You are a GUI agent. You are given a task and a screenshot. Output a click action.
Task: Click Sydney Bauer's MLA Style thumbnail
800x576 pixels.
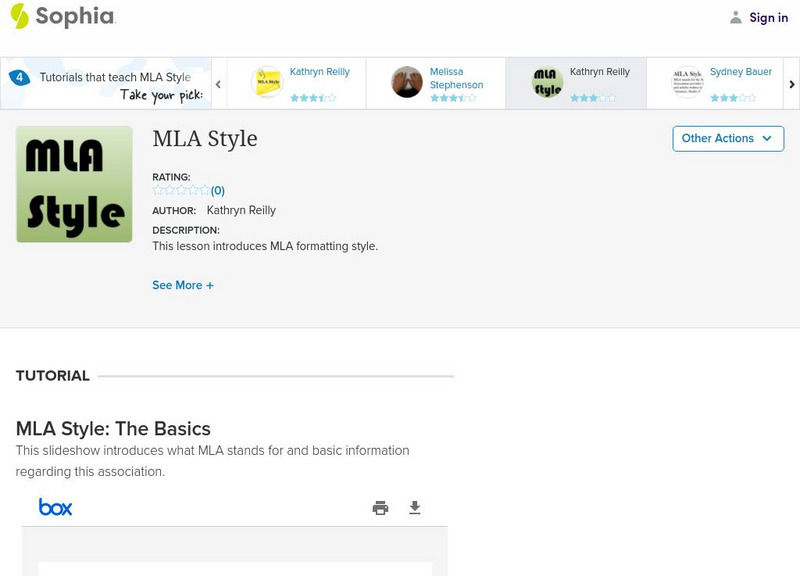click(687, 82)
